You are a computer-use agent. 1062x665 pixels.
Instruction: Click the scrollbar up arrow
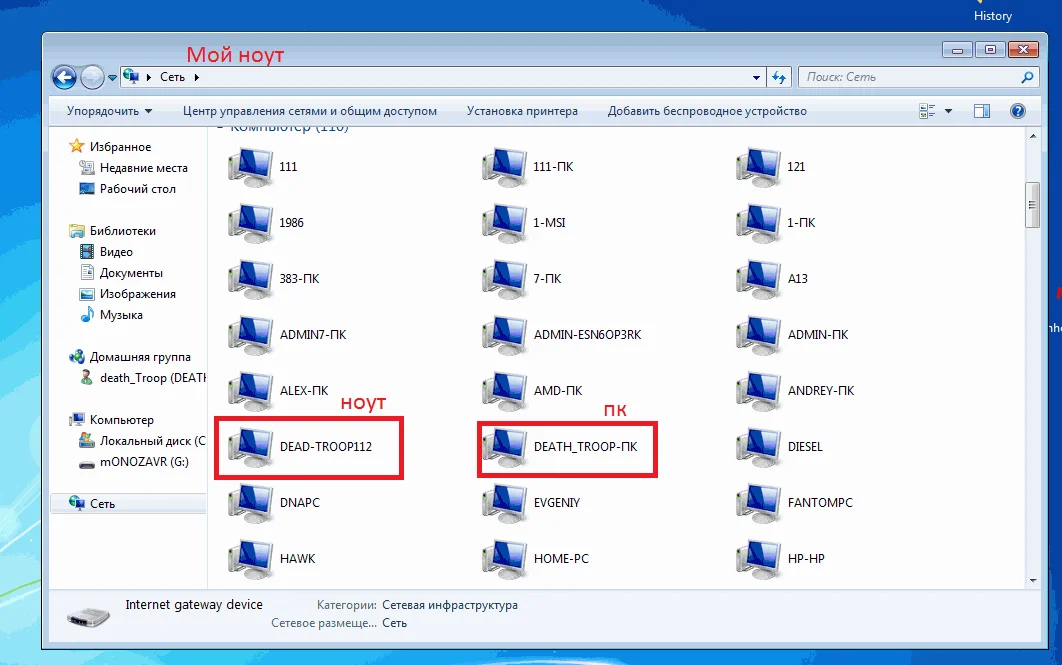point(1033,136)
